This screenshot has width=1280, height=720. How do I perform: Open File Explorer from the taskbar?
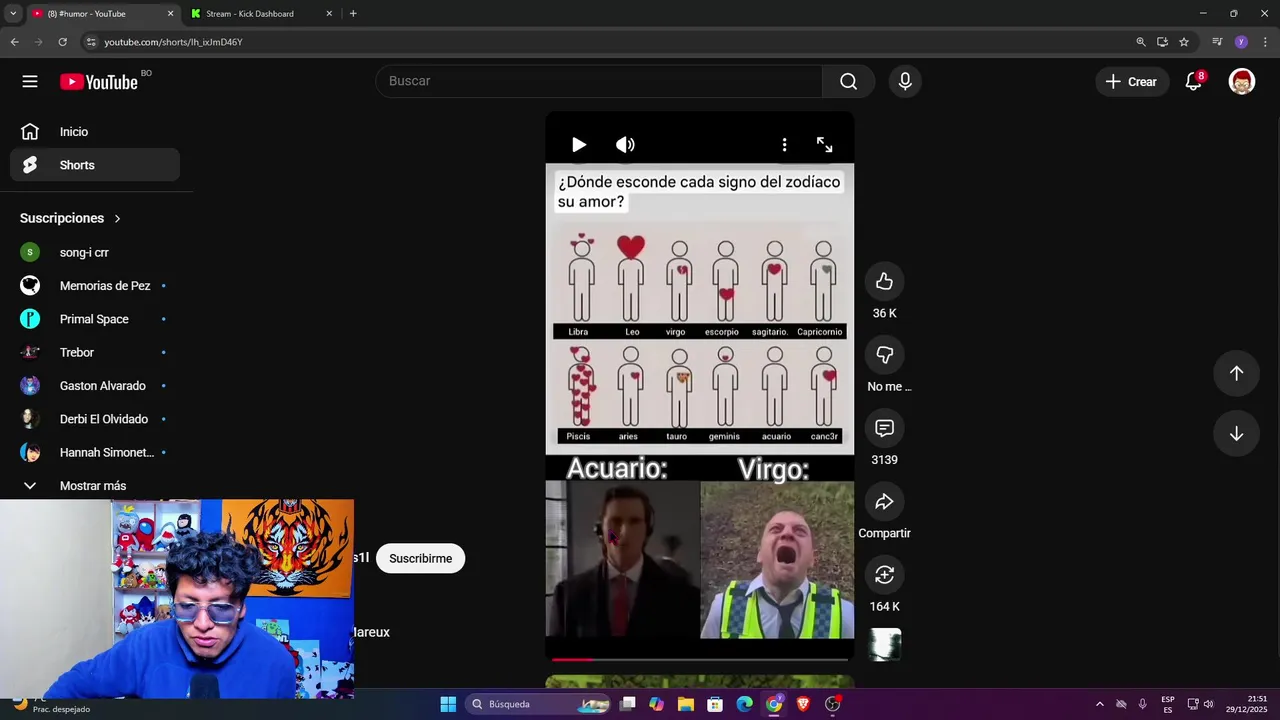(686, 704)
